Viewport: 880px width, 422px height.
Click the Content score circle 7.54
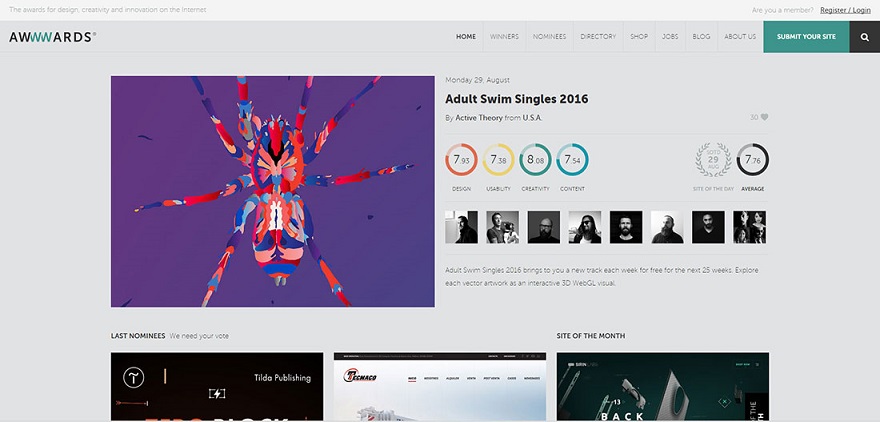tap(572, 160)
